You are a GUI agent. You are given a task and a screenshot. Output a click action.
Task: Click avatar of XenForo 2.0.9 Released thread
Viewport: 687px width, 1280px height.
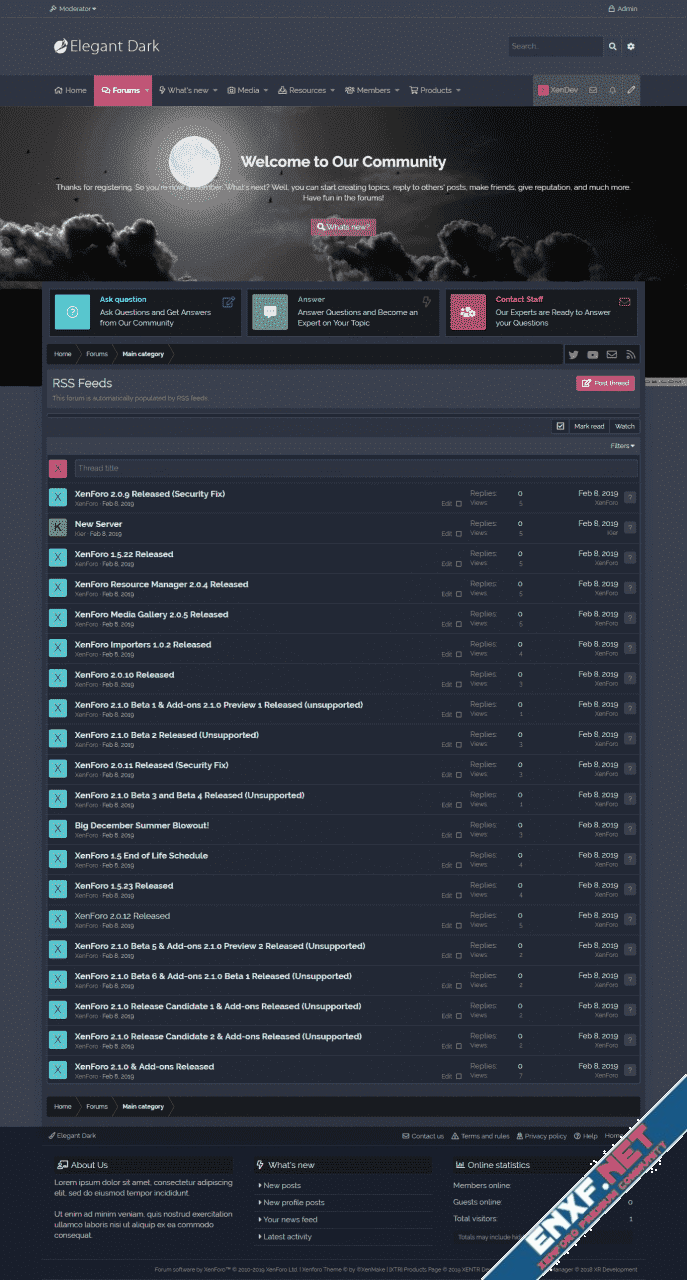58,497
